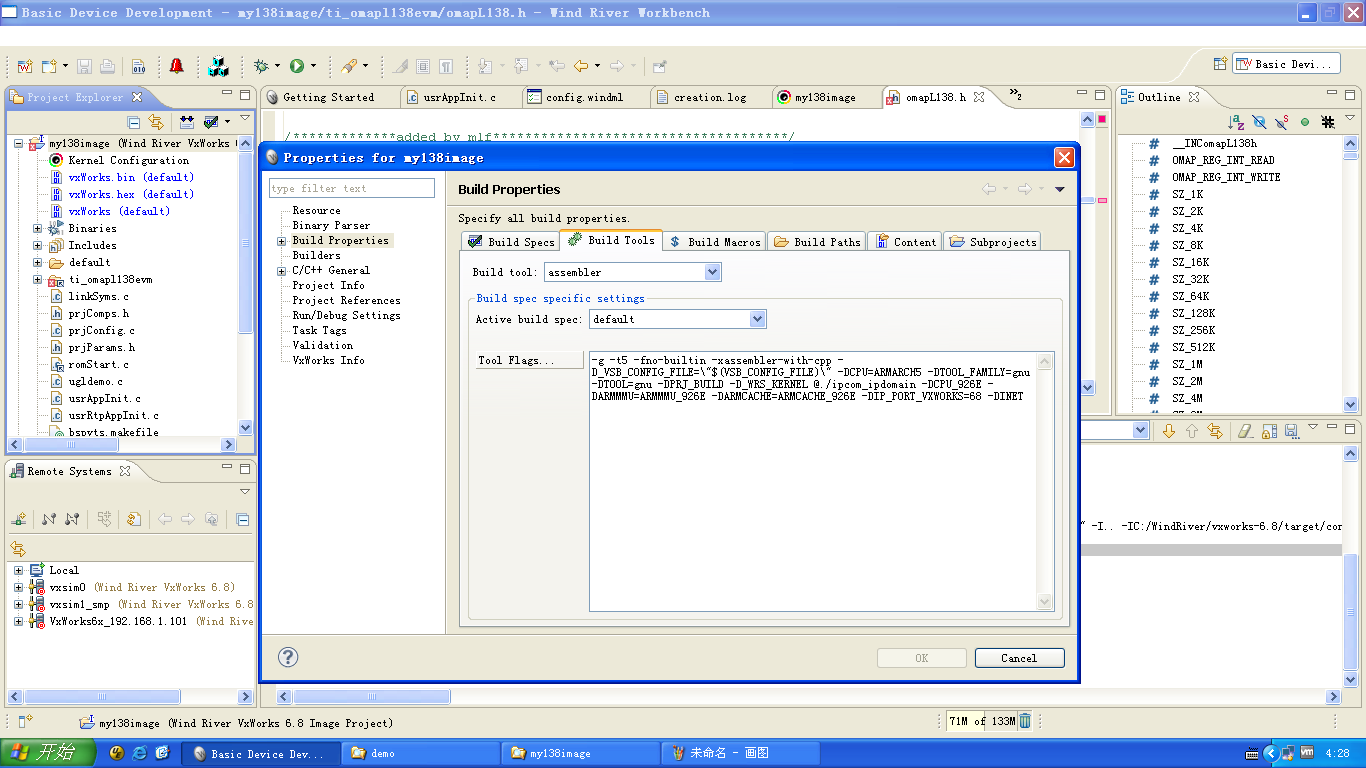This screenshot has width=1366, height=768.
Task: Switch to the demo taskbar window
Action: click(421, 754)
